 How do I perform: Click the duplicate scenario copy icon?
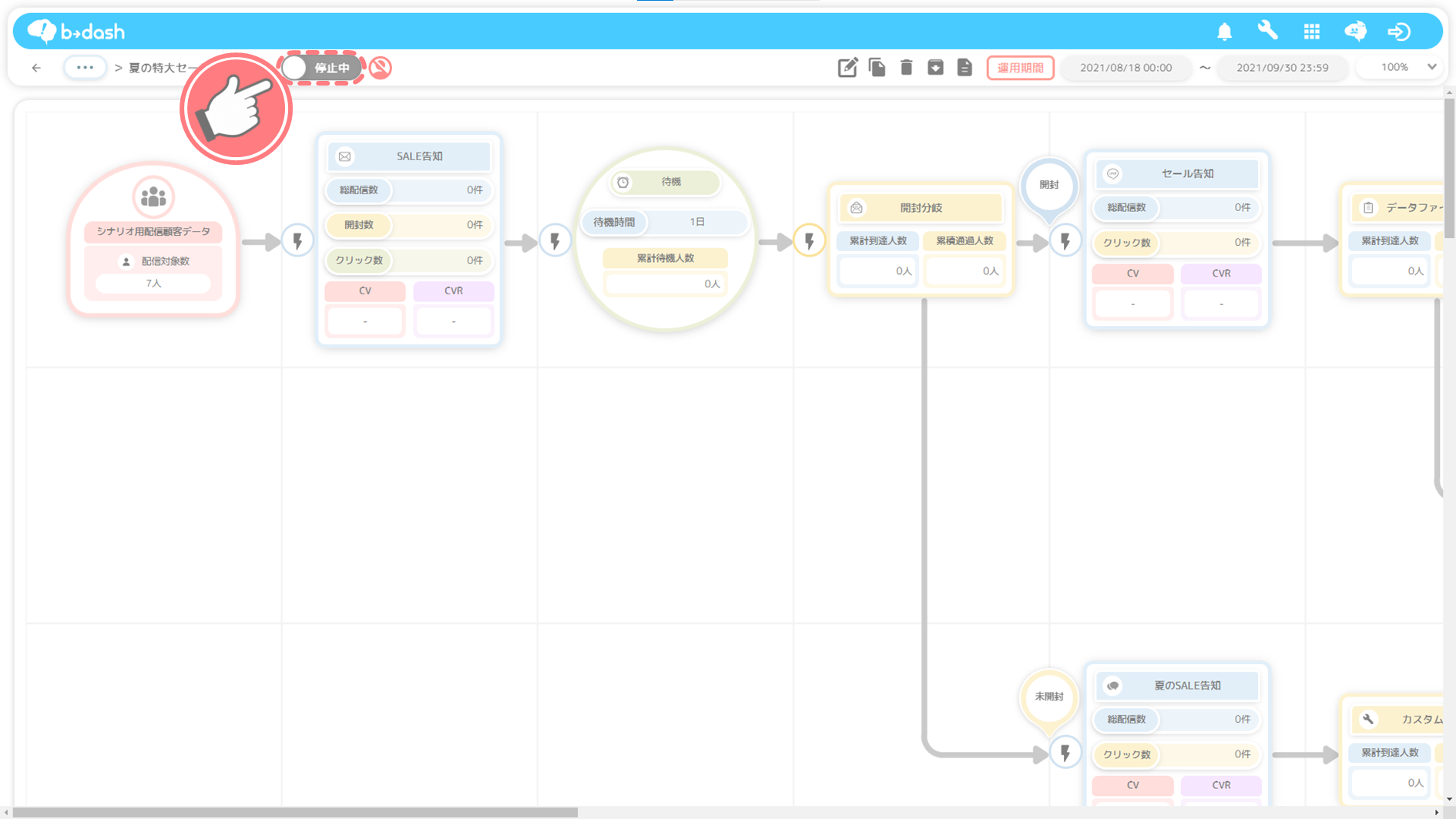click(x=877, y=68)
